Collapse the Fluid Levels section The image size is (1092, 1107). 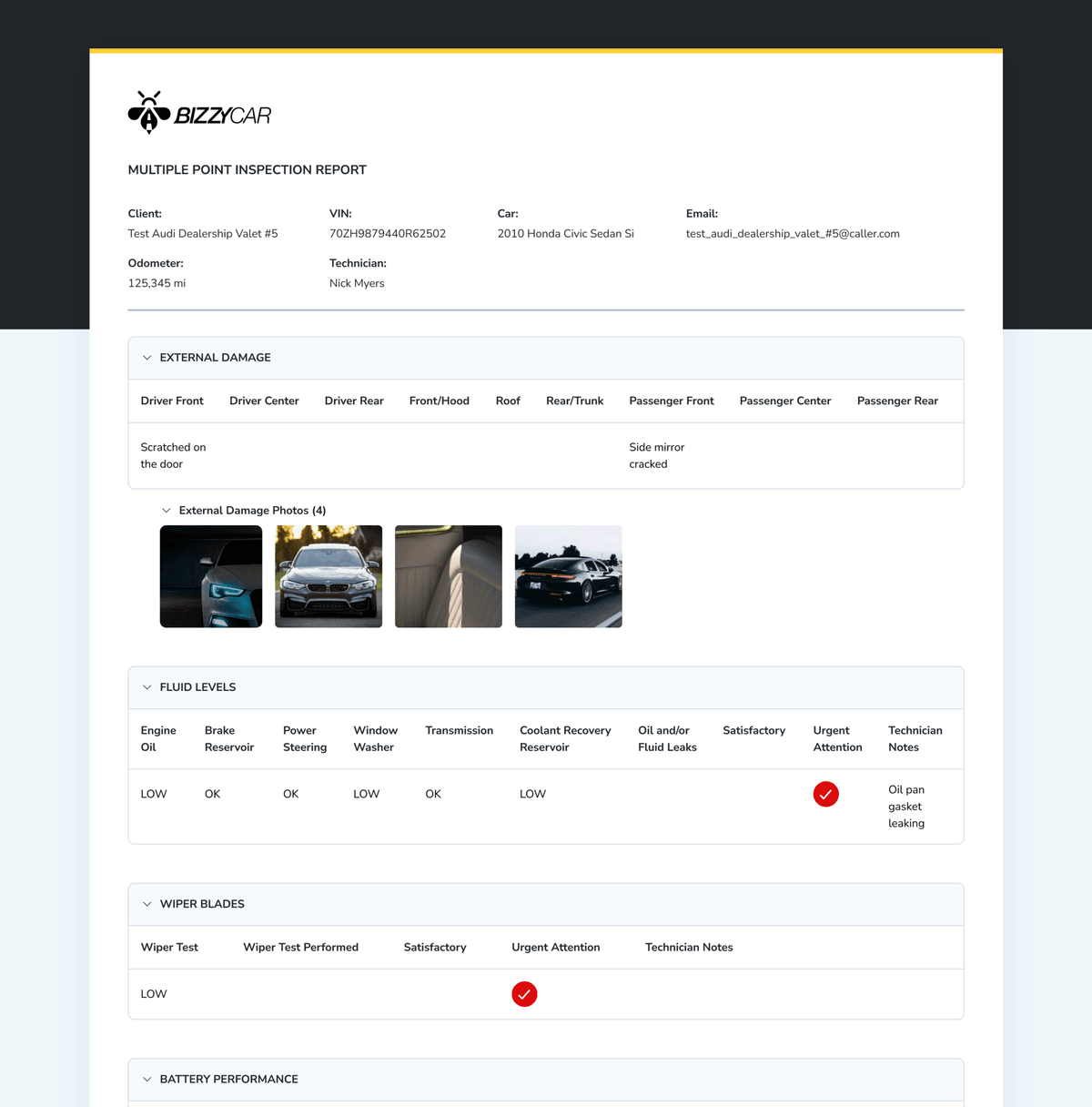click(x=147, y=686)
